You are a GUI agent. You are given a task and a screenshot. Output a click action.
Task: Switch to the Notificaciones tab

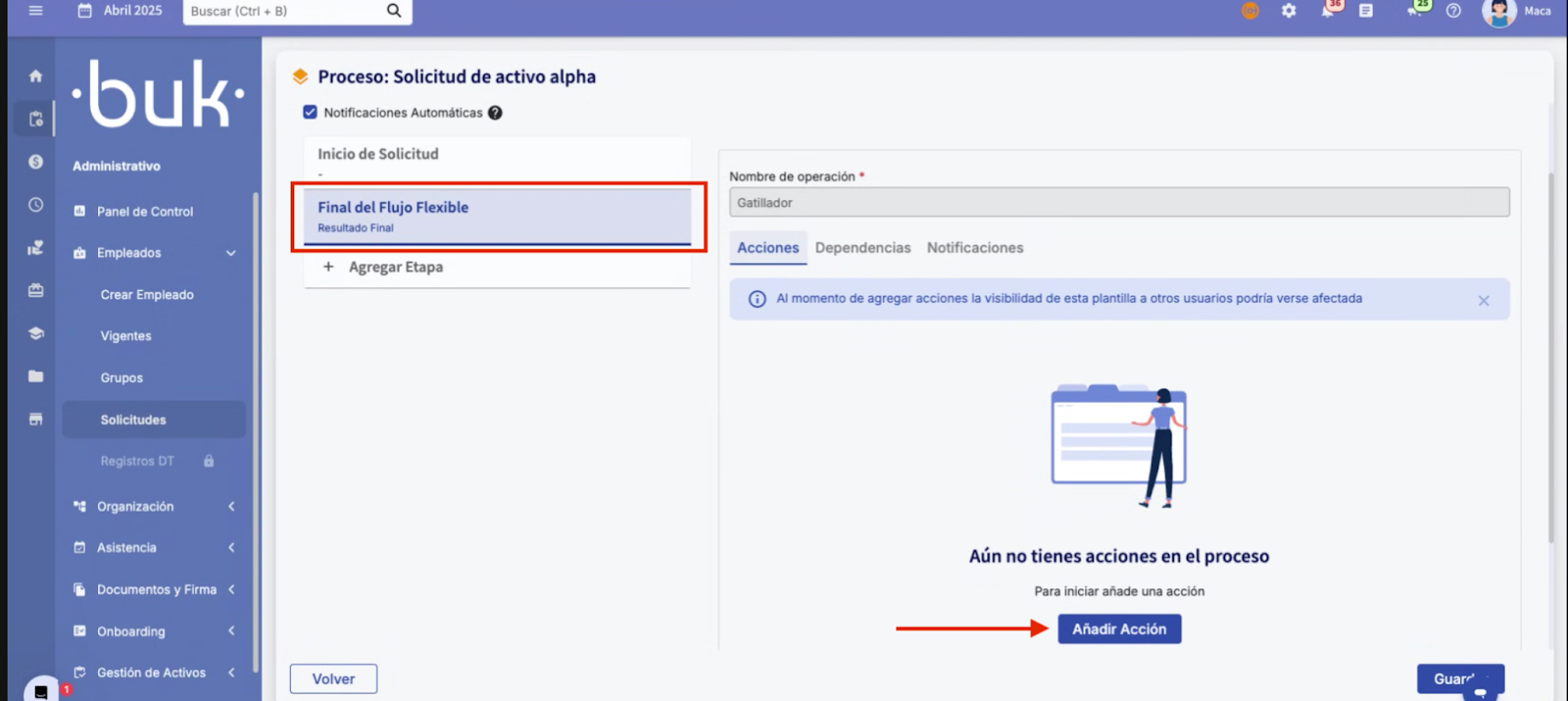point(974,248)
